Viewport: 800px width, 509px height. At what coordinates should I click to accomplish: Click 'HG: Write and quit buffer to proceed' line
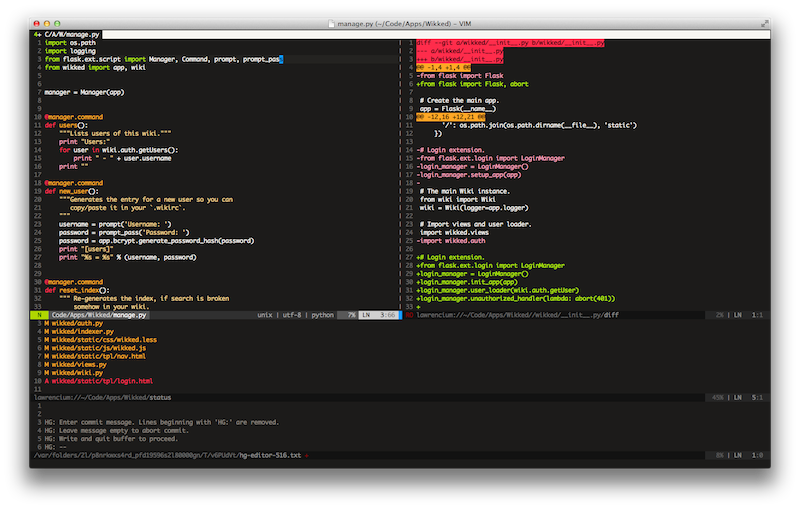[111, 439]
